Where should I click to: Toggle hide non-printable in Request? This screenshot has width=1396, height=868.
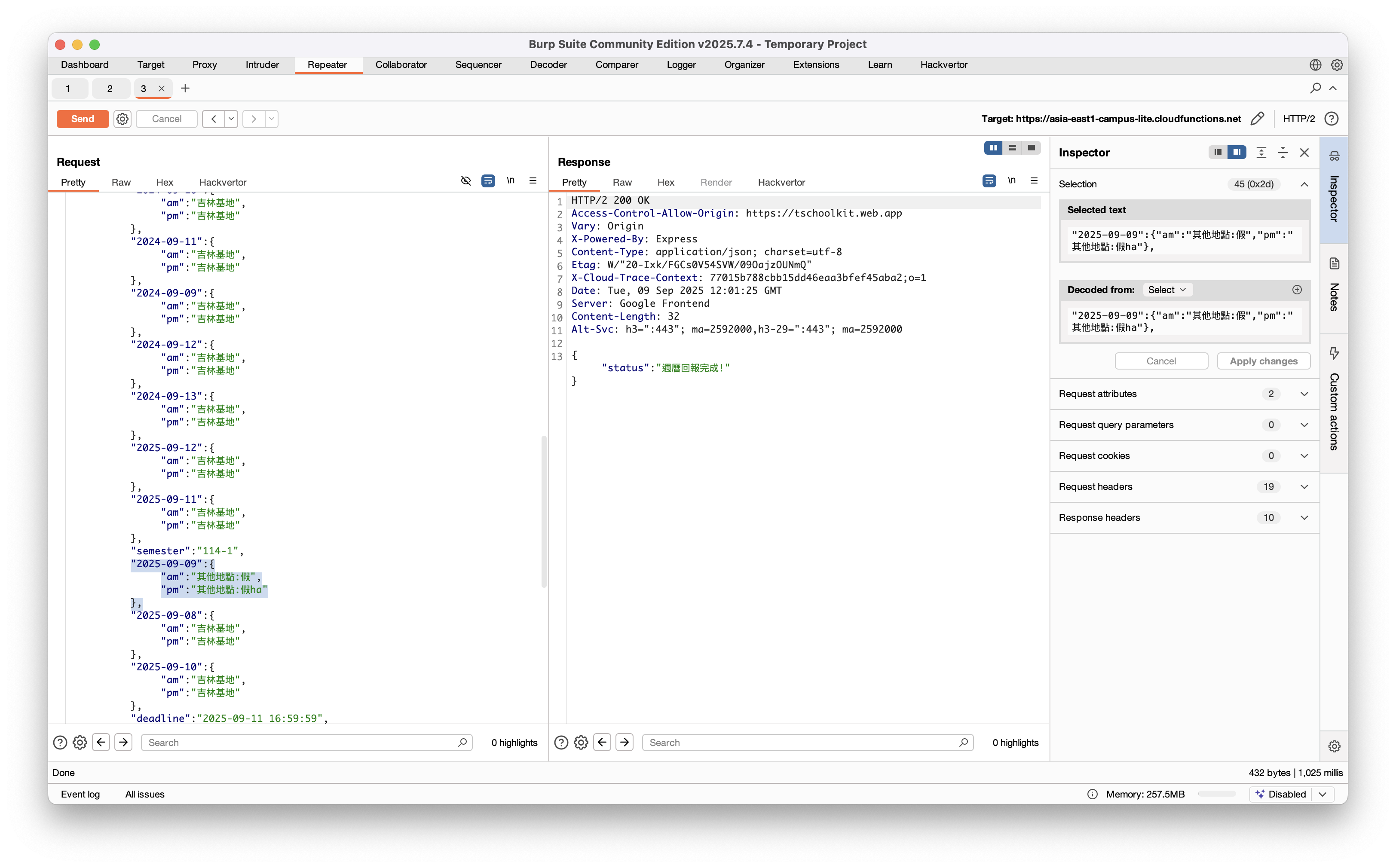[466, 181]
